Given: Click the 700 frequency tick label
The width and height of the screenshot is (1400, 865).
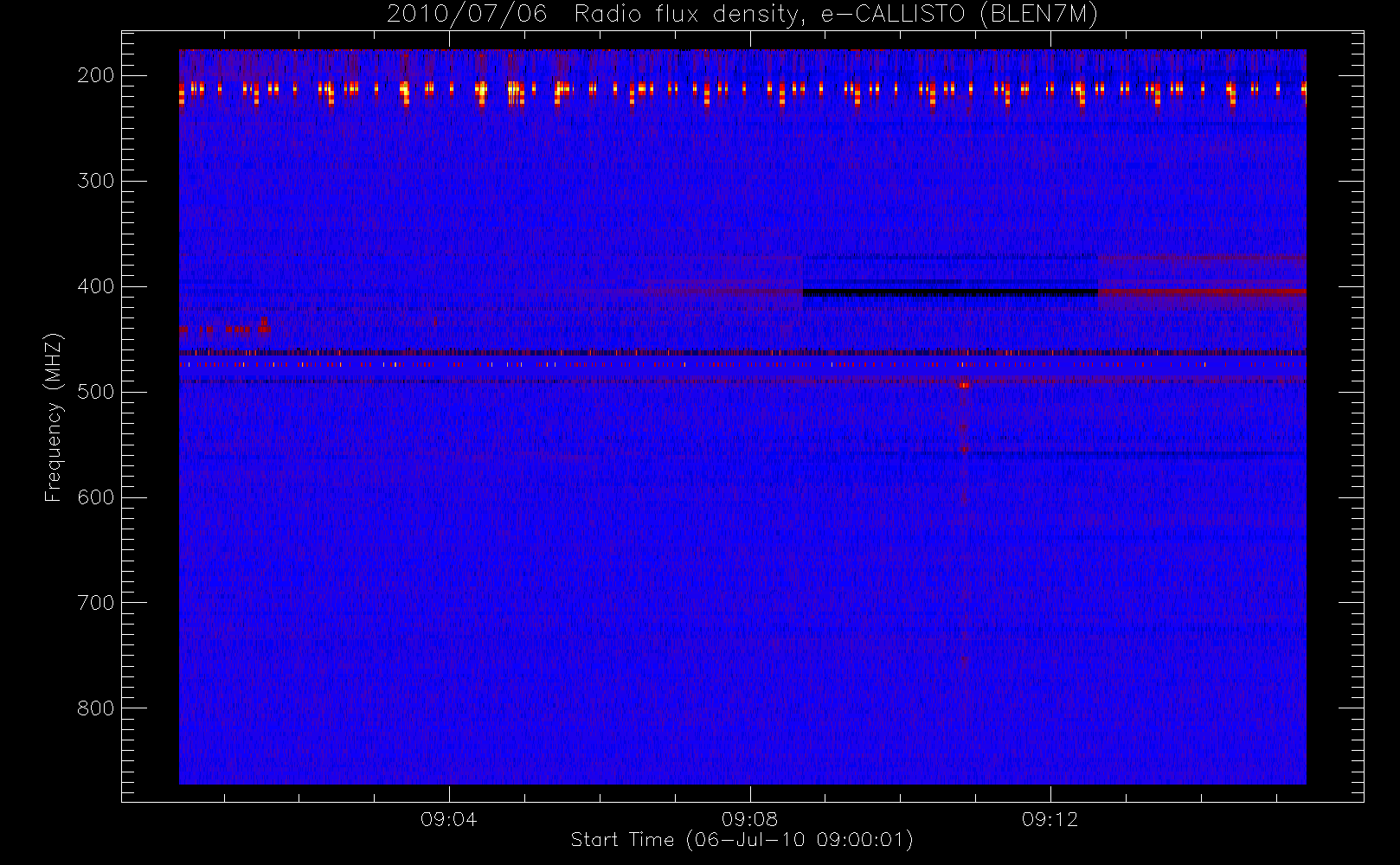Looking at the screenshot, I should click(96, 603).
